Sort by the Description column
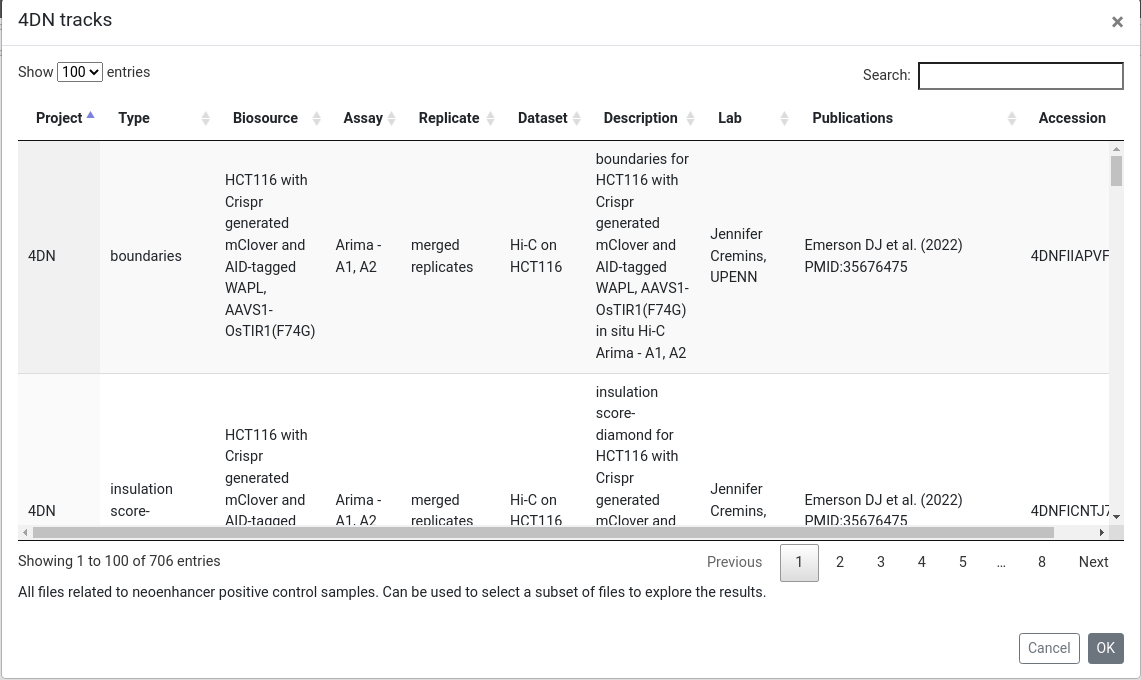Viewport: 1141px width, 680px height. (x=689, y=117)
